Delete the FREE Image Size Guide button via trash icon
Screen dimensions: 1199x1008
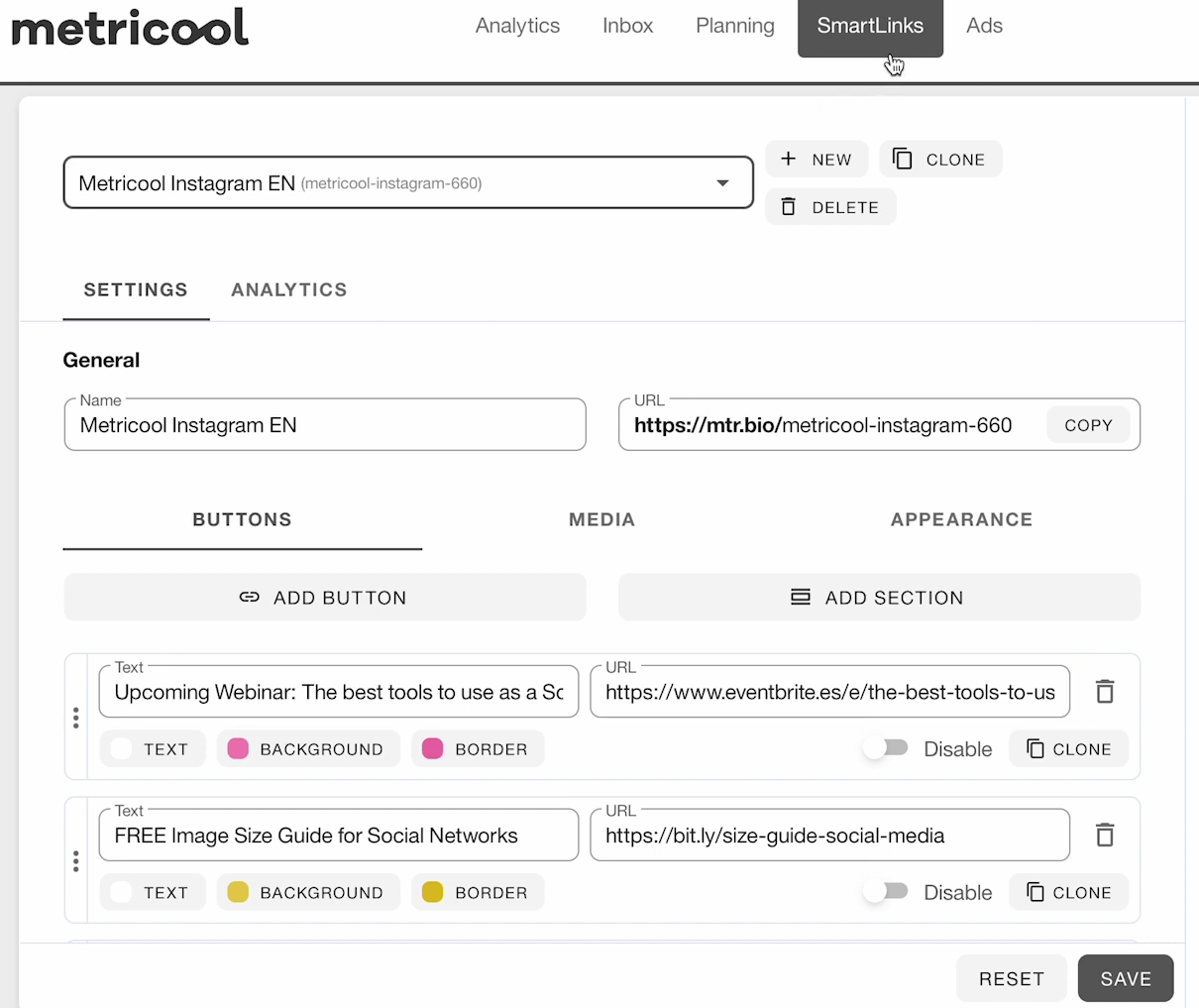point(1105,835)
